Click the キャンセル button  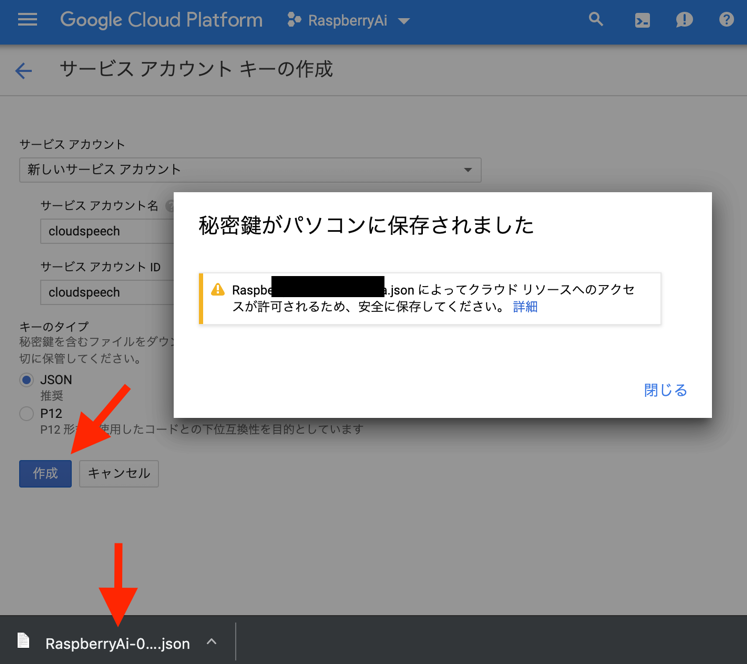[x=119, y=473]
